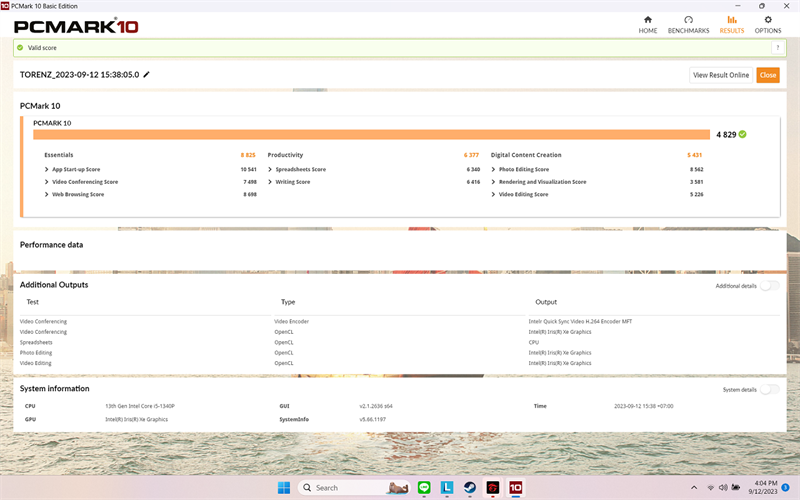Click the Windows Start button
This screenshot has width=800, height=500.
(283, 488)
